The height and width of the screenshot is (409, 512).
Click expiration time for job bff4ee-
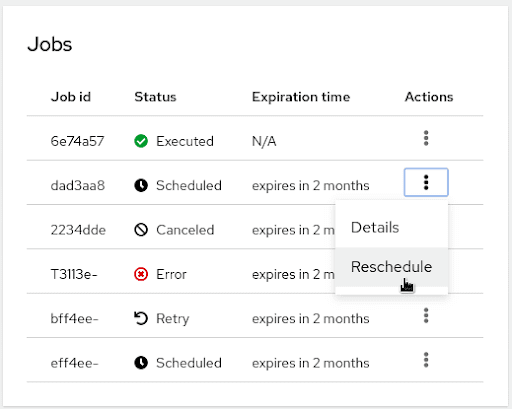[x=311, y=319]
